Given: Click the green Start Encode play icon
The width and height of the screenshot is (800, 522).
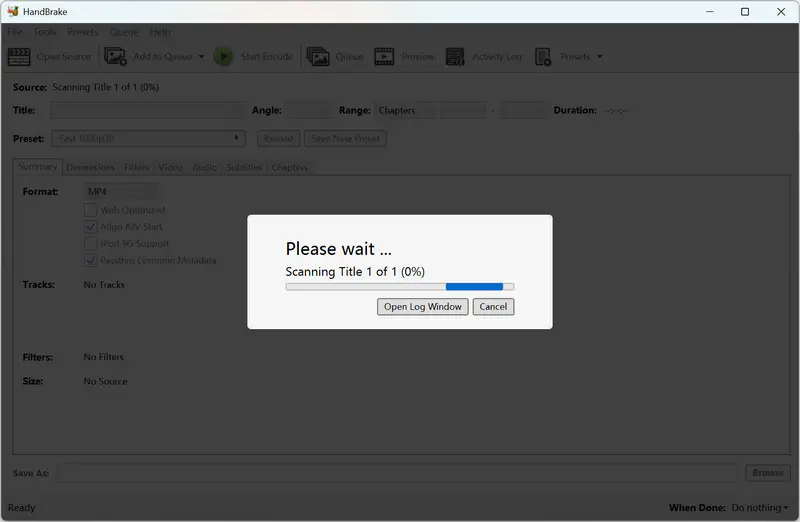Looking at the screenshot, I should click(x=223, y=57).
